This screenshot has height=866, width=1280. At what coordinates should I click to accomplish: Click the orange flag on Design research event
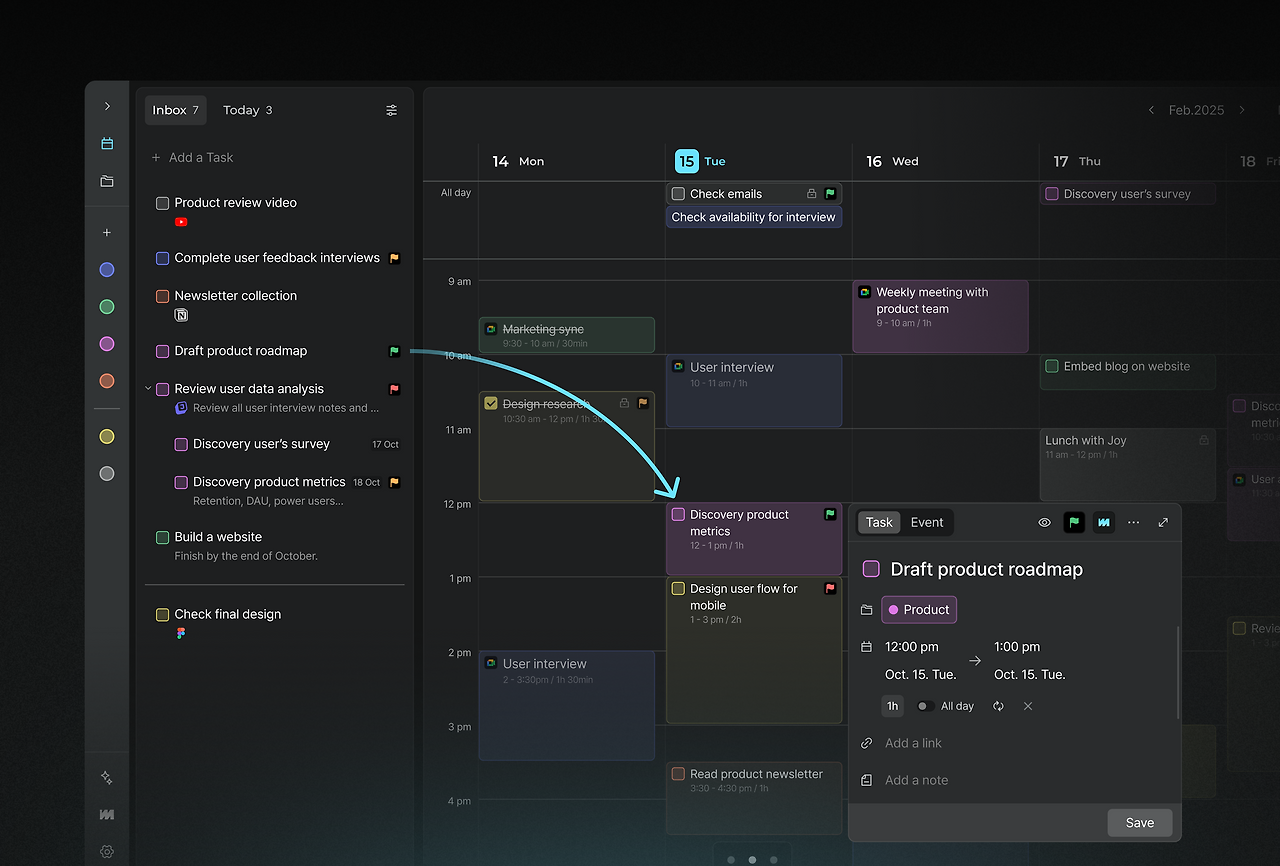(x=643, y=403)
